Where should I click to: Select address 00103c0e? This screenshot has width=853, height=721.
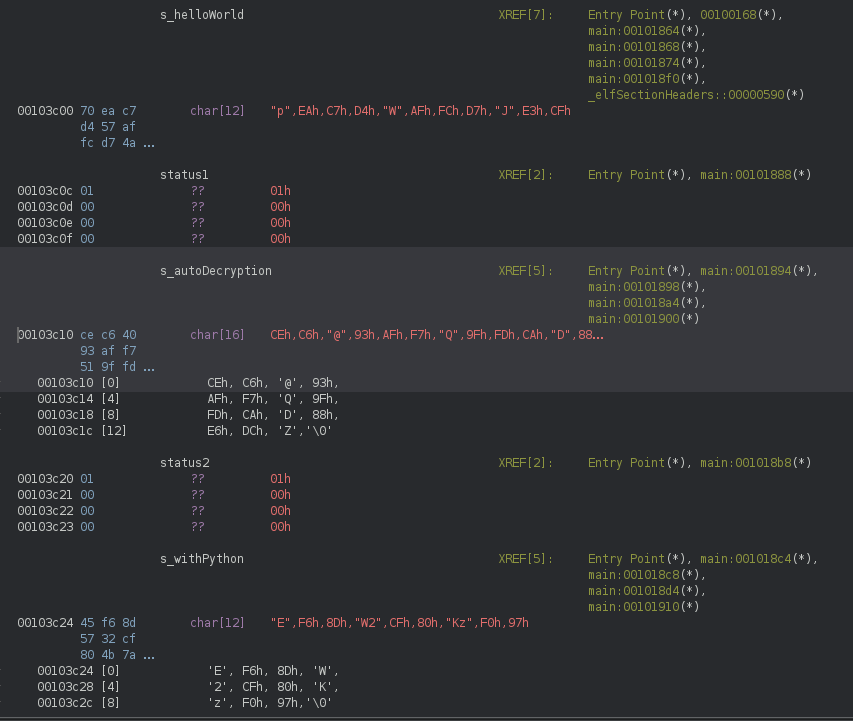tap(45, 223)
